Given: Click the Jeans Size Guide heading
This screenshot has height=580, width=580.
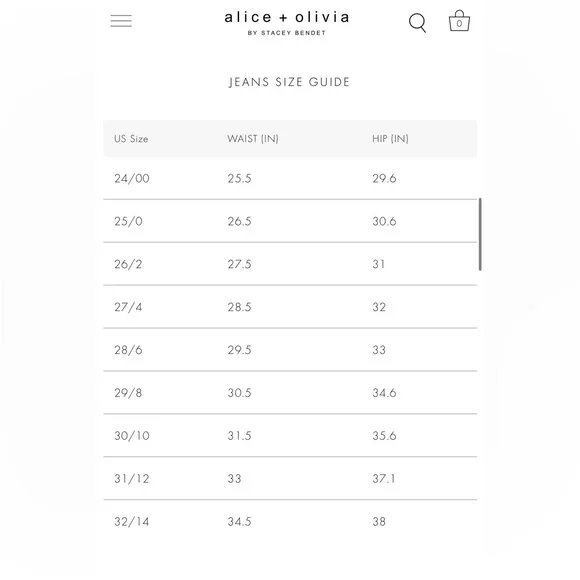Looking at the screenshot, I should click(289, 82).
